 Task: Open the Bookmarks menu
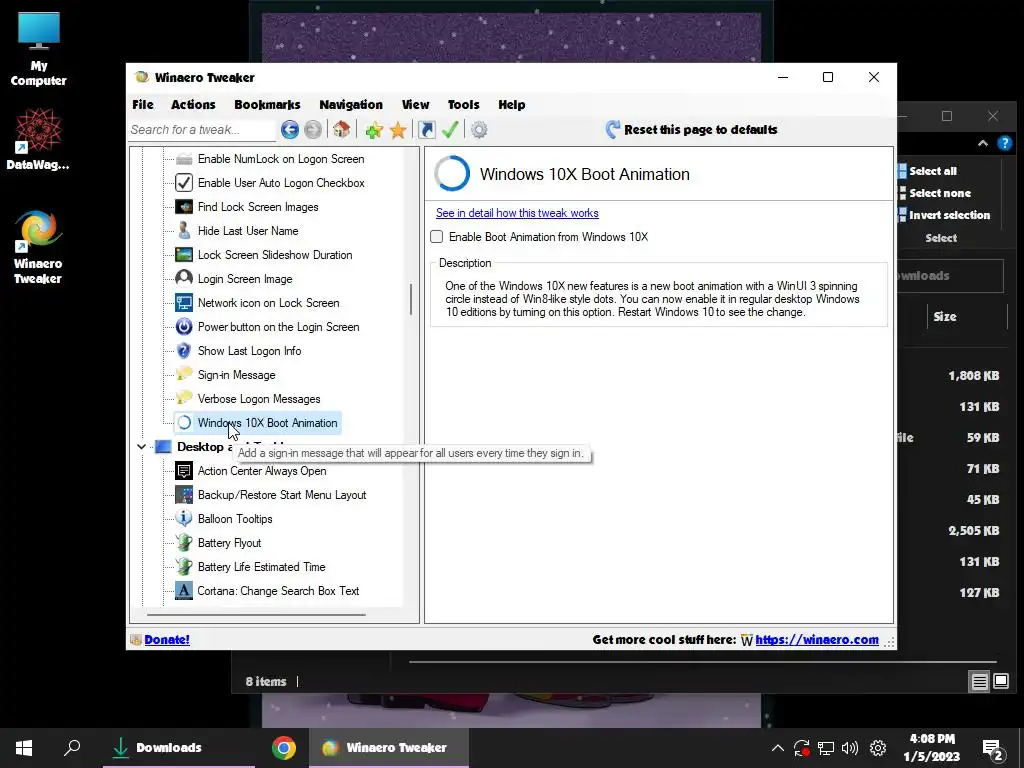pos(267,104)
